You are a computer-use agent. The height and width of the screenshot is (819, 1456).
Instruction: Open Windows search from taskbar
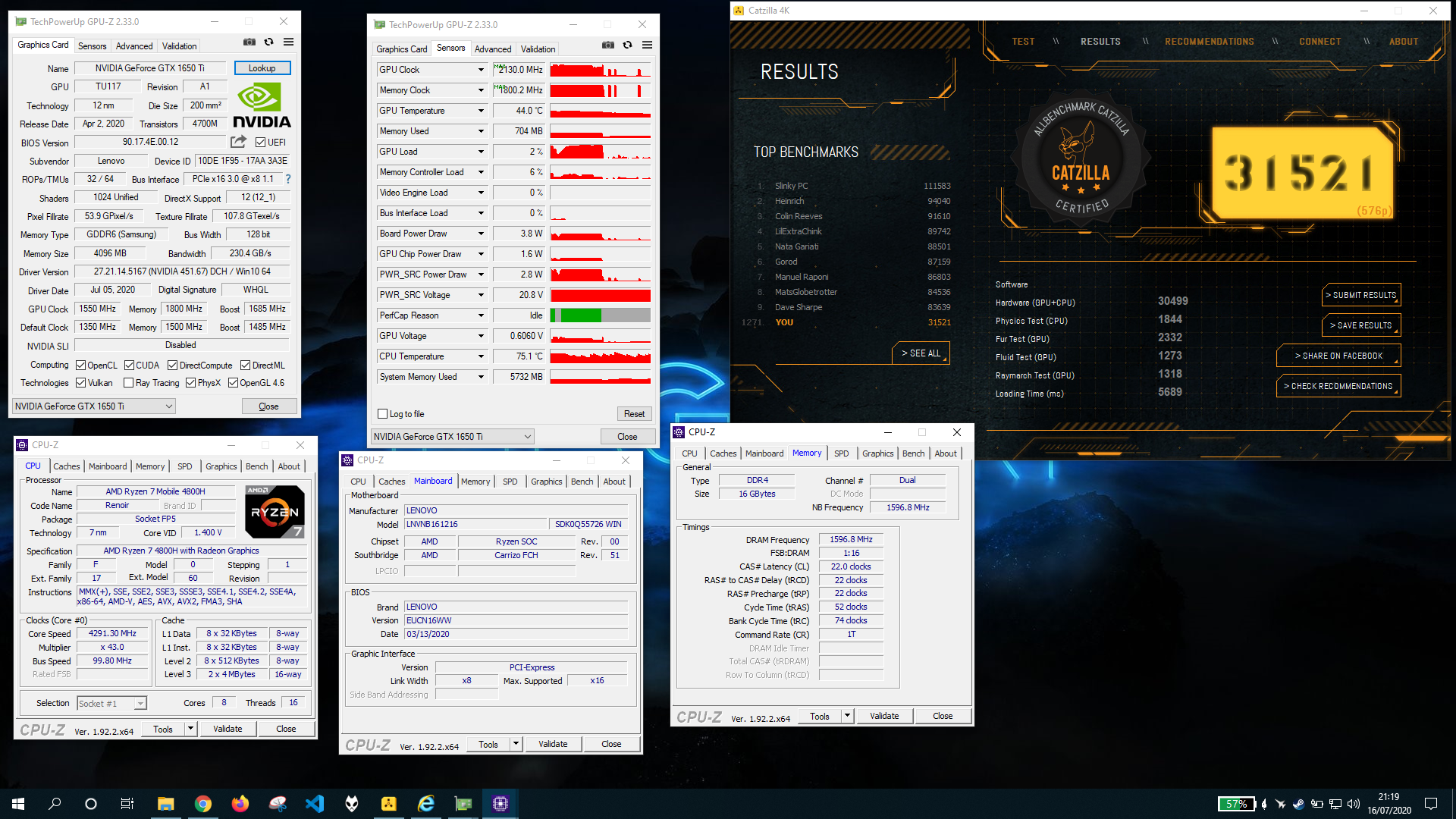click(x=55, y=804)
